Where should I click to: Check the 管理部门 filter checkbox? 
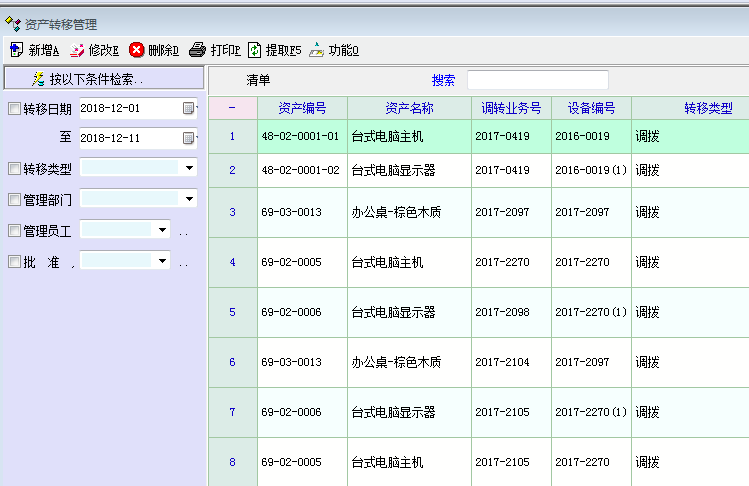[14, 200]
